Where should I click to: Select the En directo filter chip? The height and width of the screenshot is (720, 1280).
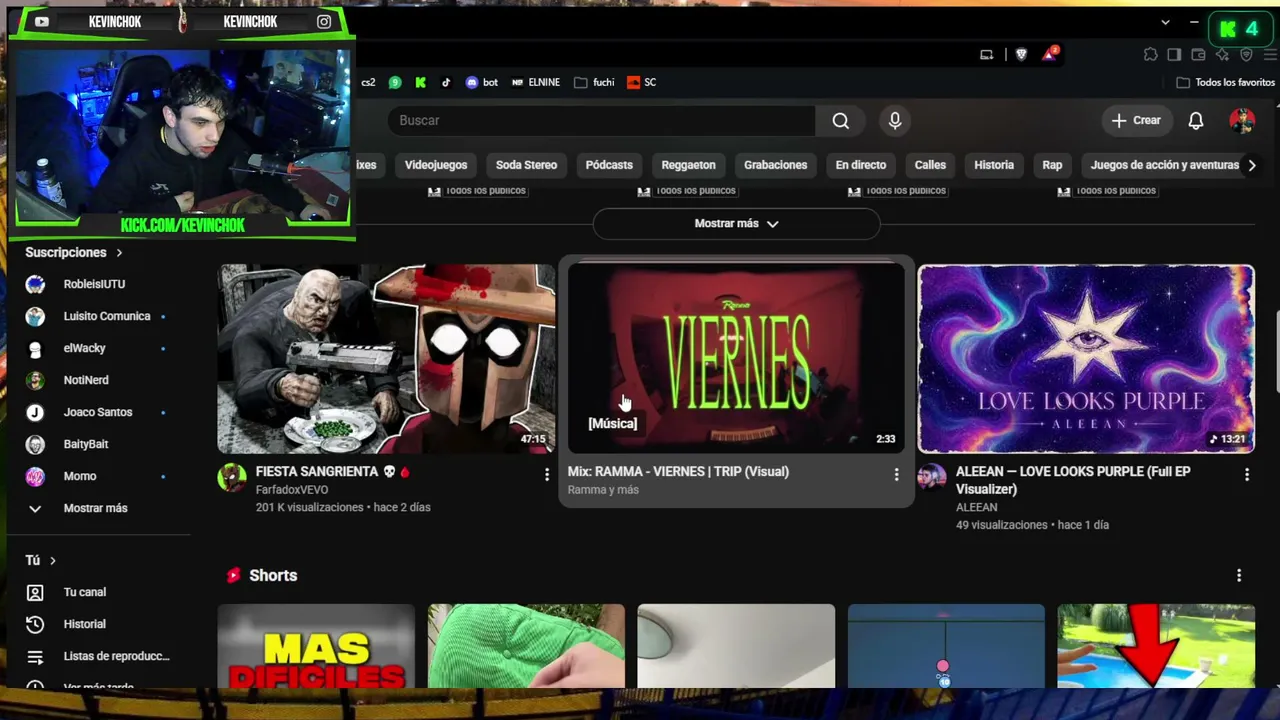[x=861, y=165]
